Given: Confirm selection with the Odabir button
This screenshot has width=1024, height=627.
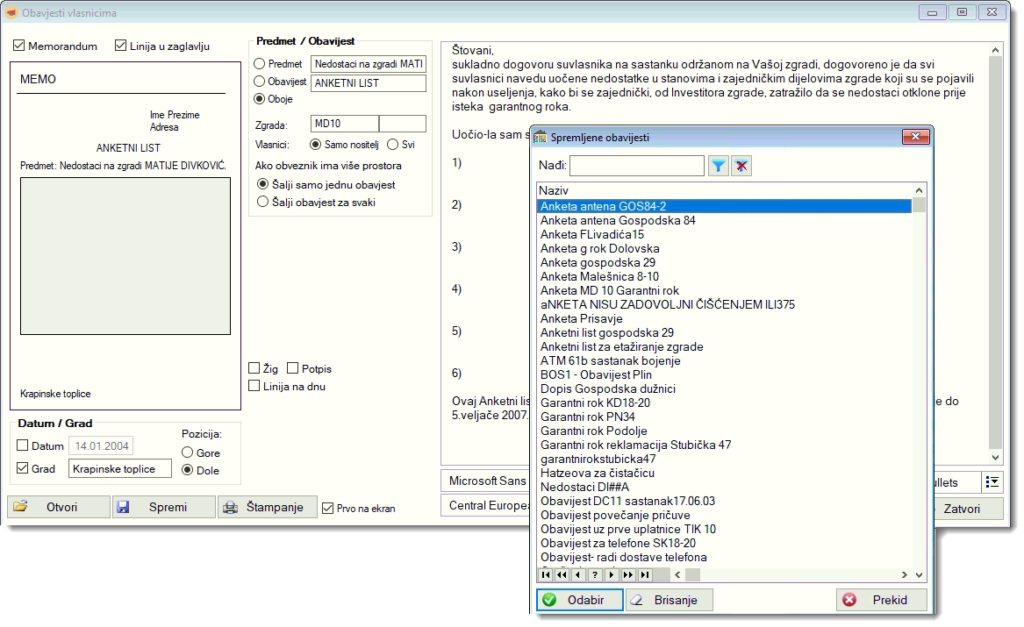Looking at the screenshot, I should pyautogui.click(x=580, y=600).
